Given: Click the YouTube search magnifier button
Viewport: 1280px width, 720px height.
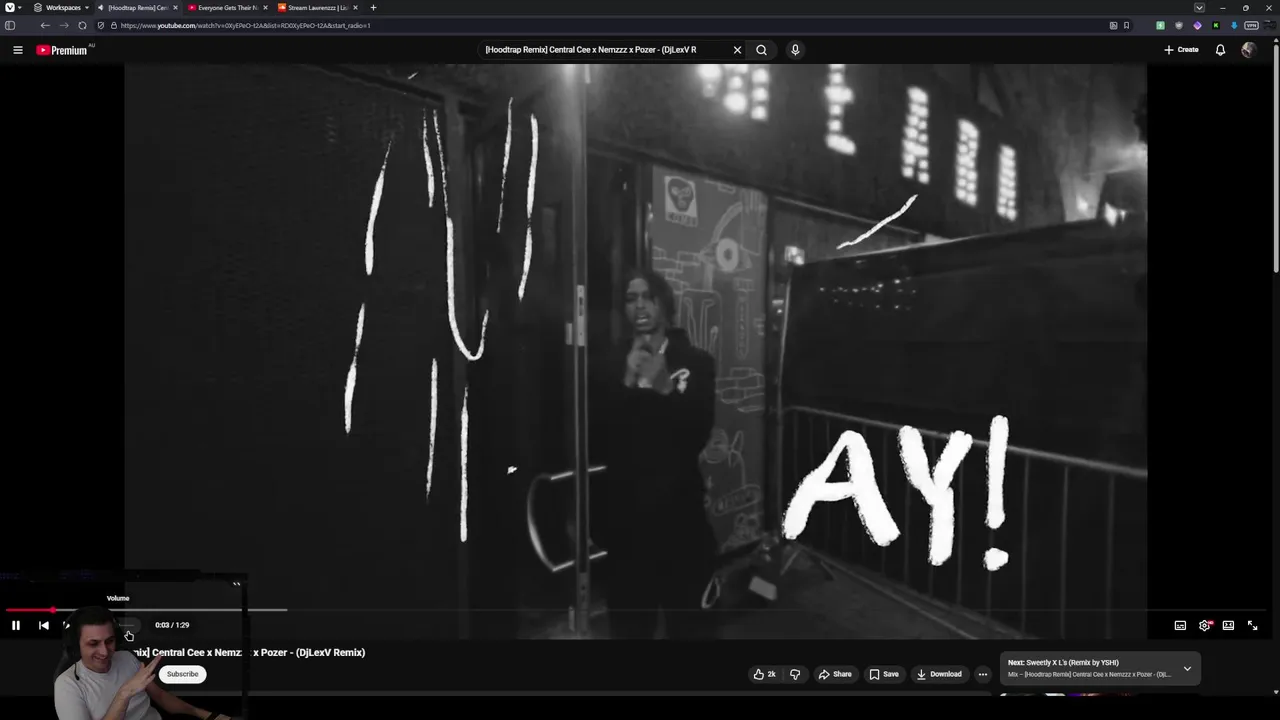Looking at the screenshot, I should pyautogui.click(x=761, y=50).
